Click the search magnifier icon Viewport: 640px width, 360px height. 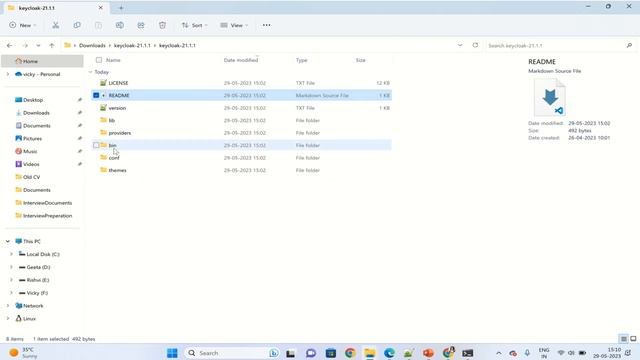click(x=629, y=45)
